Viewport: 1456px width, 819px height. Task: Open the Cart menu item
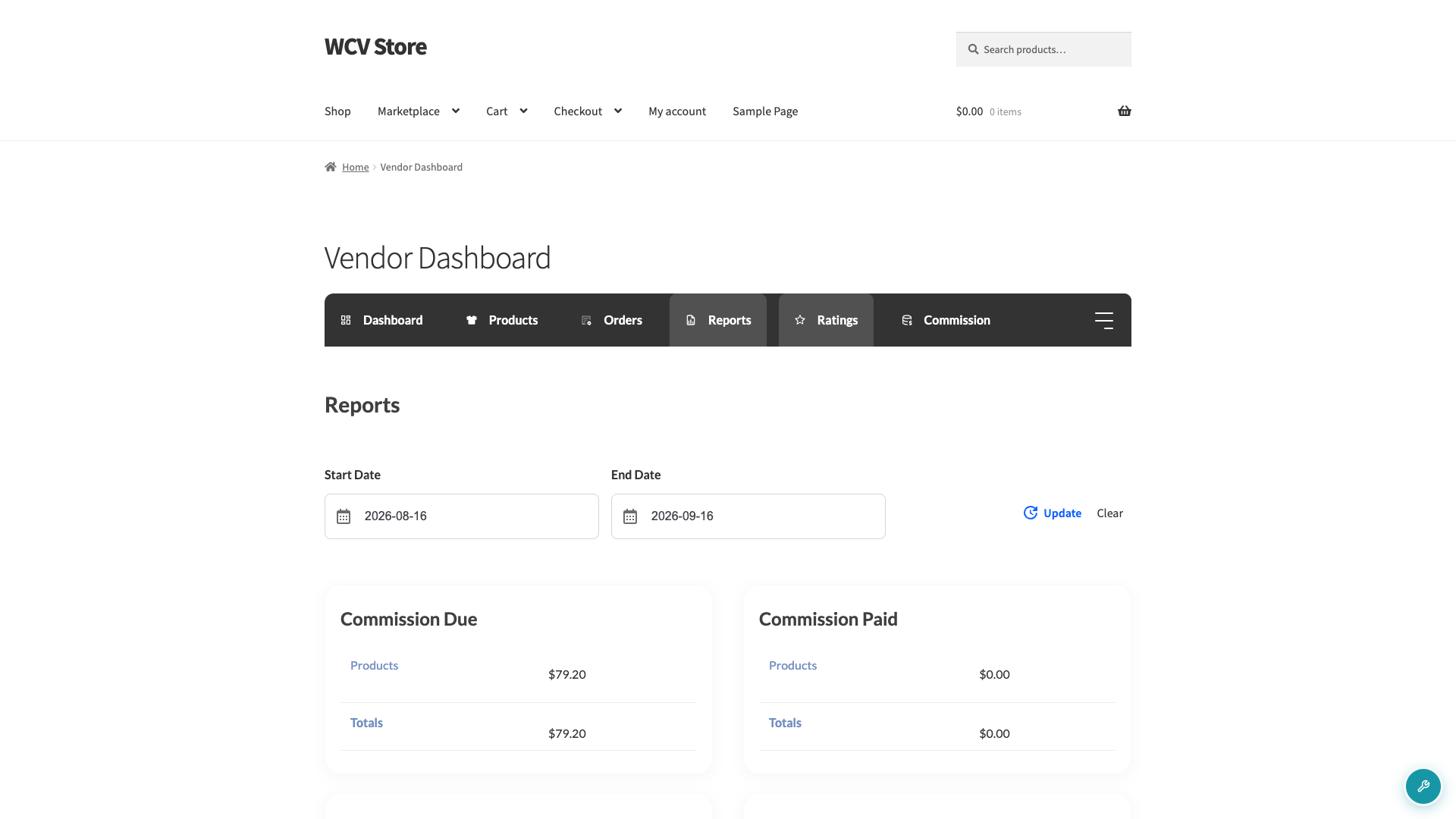pos(497,111)
